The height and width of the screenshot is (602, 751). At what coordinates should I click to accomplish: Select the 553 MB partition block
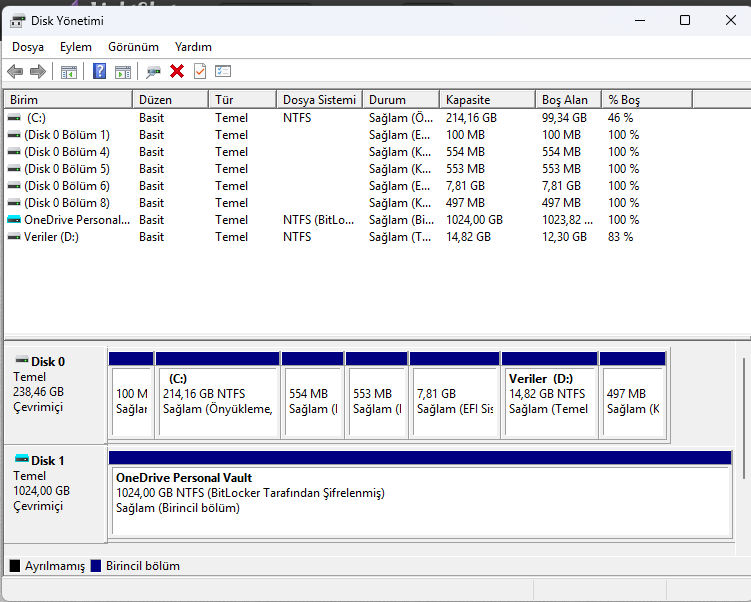pos(376,395)
